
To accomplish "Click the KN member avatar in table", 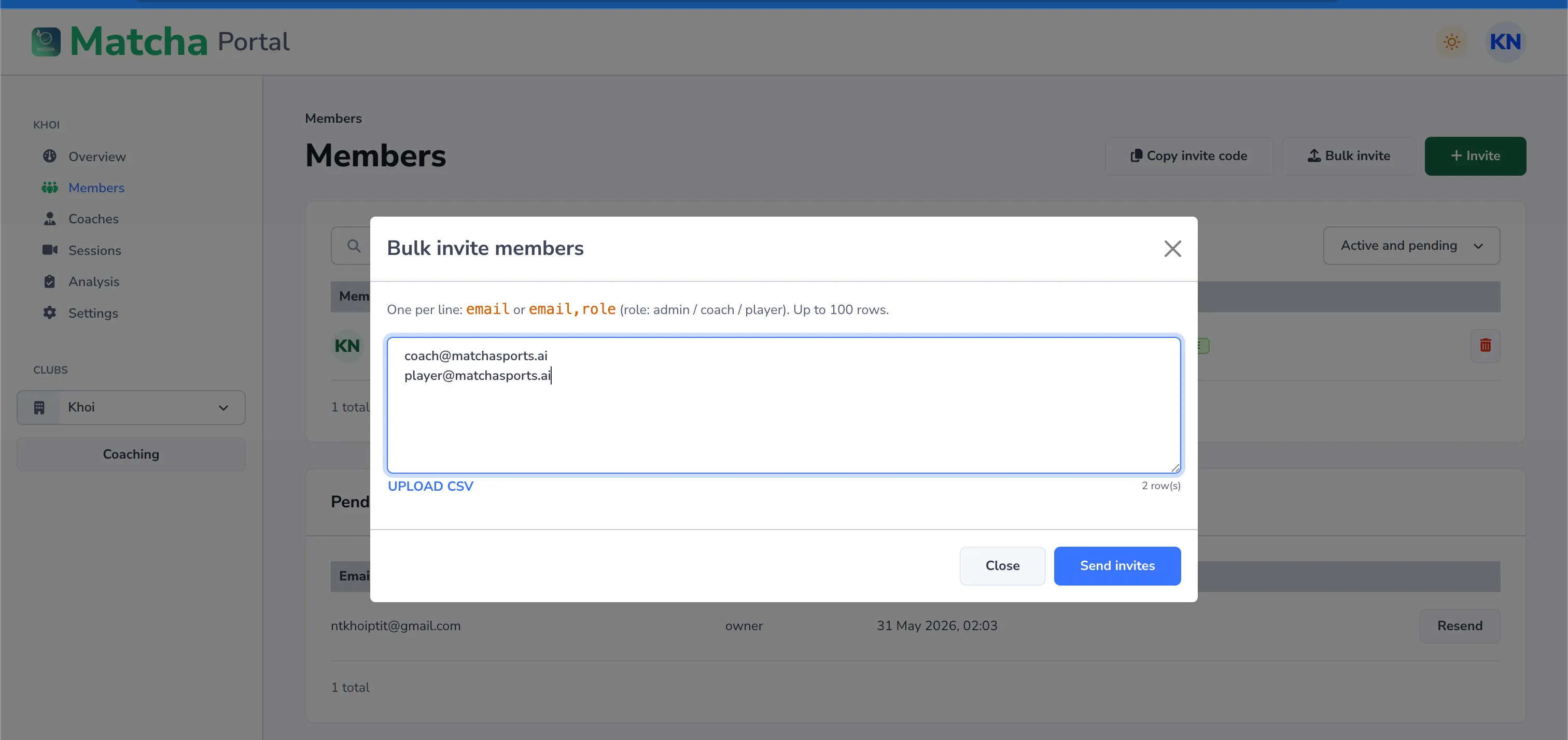I will pos(347,346).
